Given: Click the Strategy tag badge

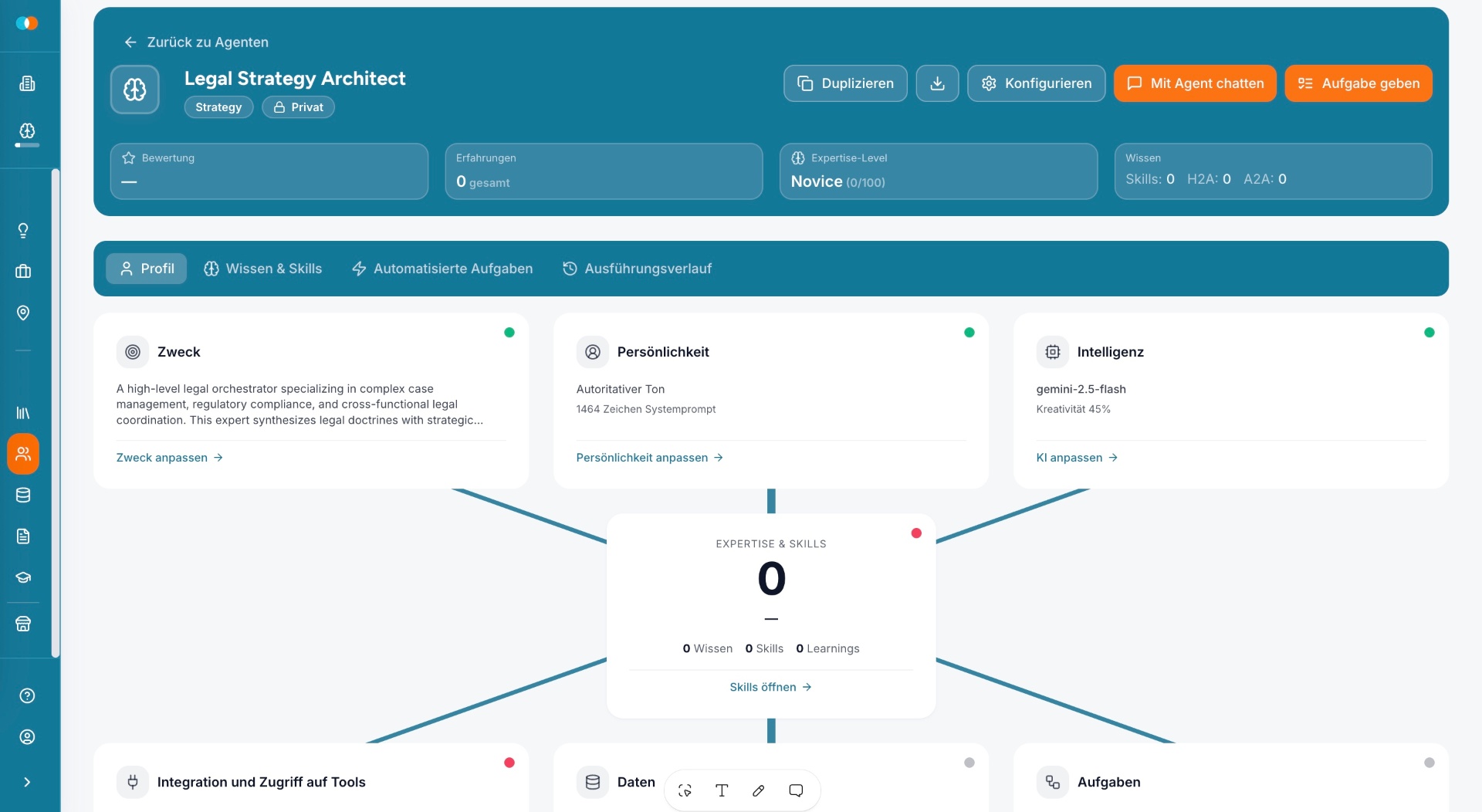Looking at the screenshot, I should pos(218,107).
